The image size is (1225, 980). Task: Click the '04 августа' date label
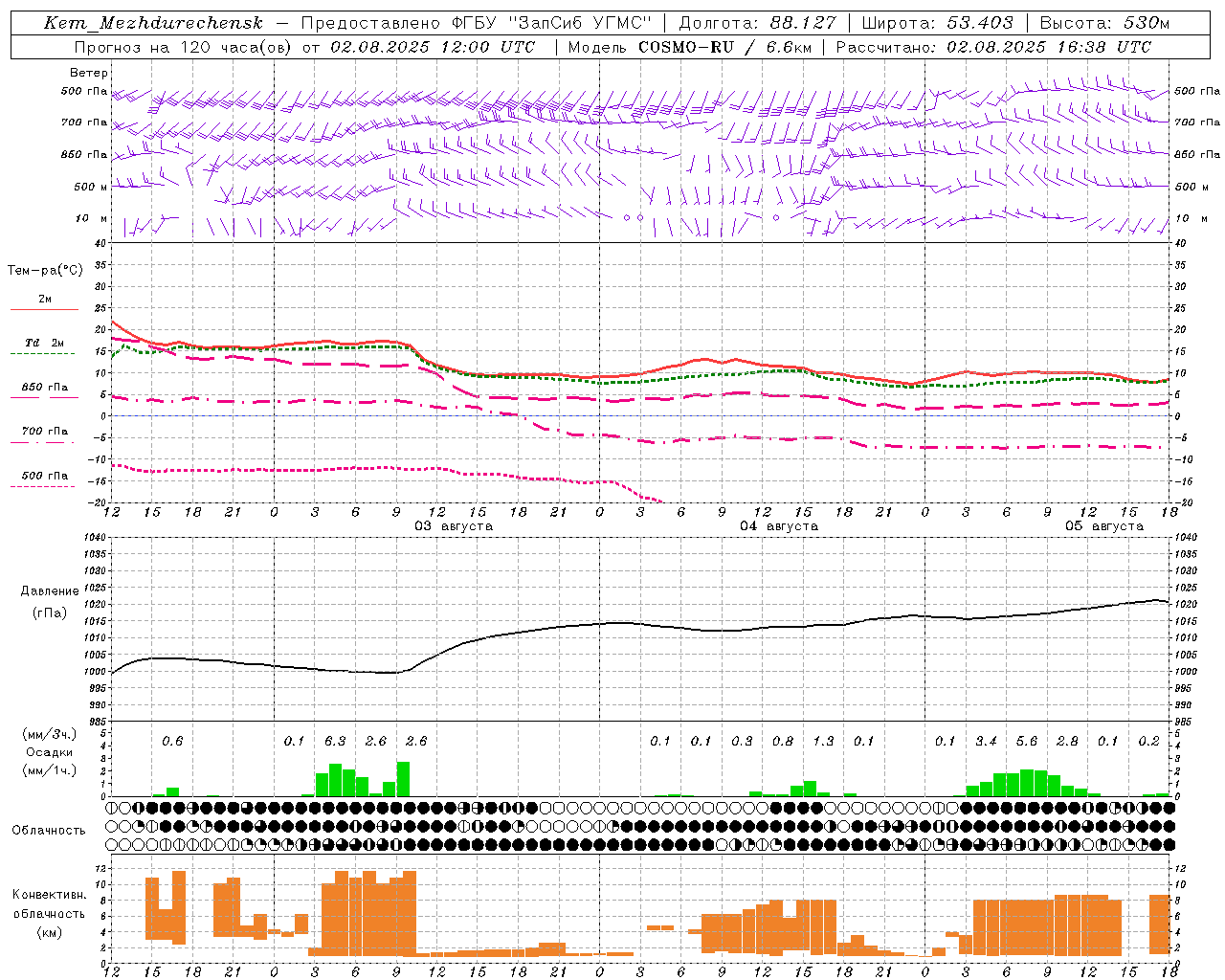[x=779, y=526]
